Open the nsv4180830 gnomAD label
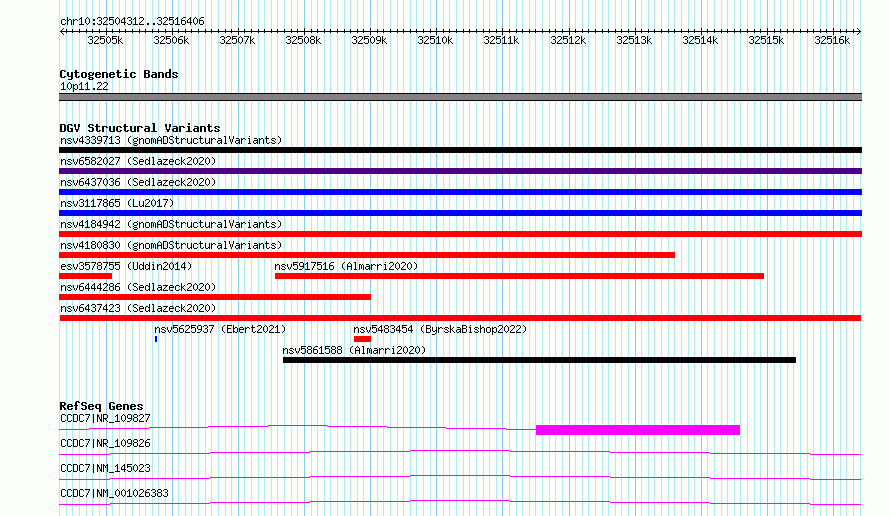 tap(171, 245)
